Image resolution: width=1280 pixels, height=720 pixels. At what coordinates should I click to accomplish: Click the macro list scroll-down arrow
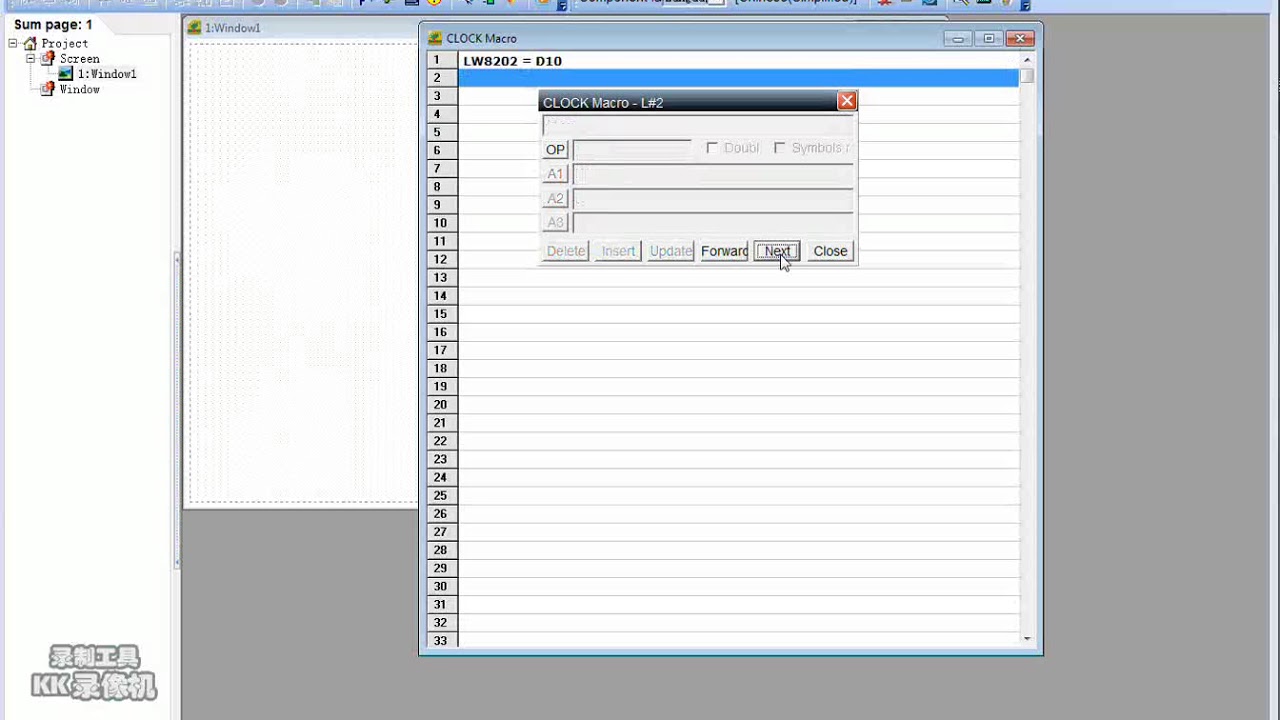coord(1027,639)
